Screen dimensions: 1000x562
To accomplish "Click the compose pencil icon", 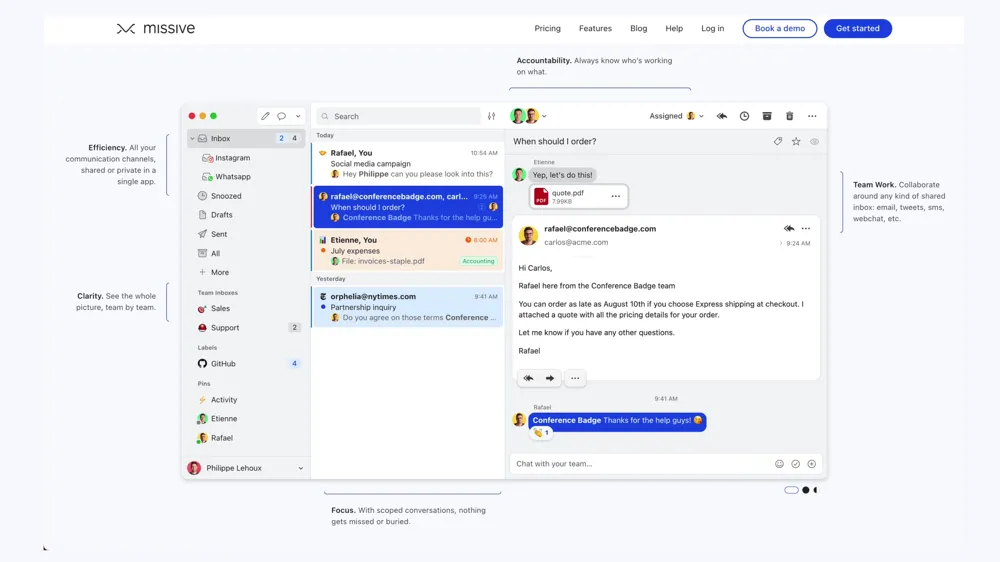I will [x=265, y=116].
